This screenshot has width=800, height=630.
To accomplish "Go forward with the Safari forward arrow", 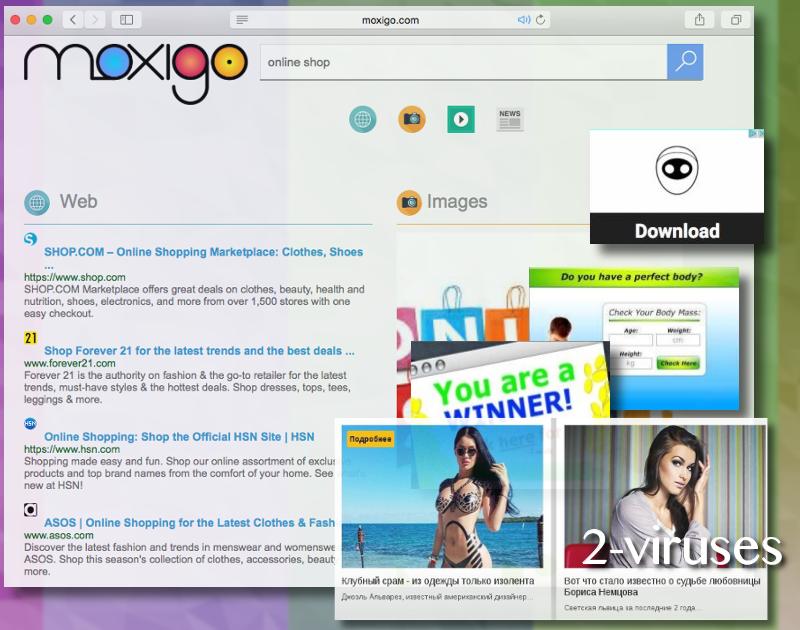I will click(x=95, y=20).
